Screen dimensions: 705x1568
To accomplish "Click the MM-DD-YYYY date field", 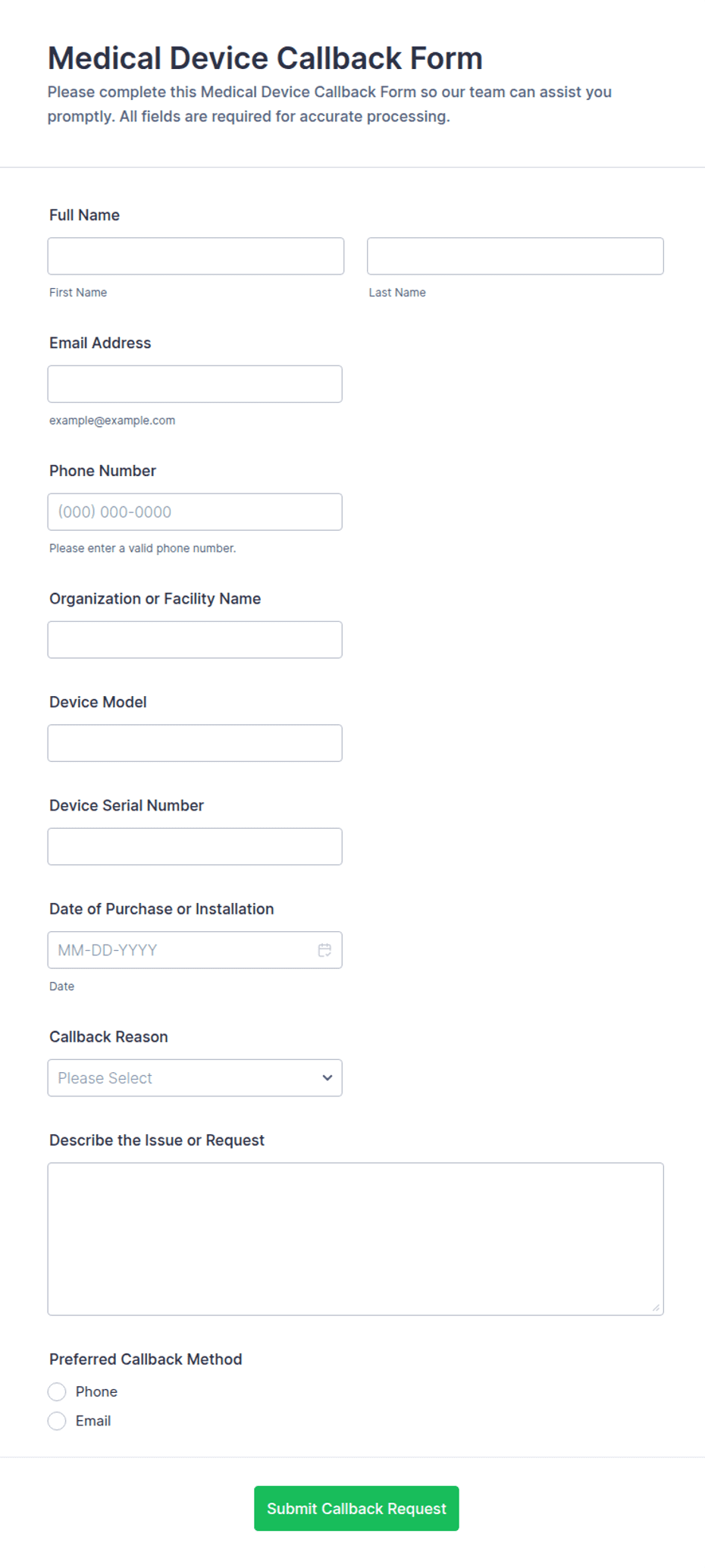I will tap(195, 950).
